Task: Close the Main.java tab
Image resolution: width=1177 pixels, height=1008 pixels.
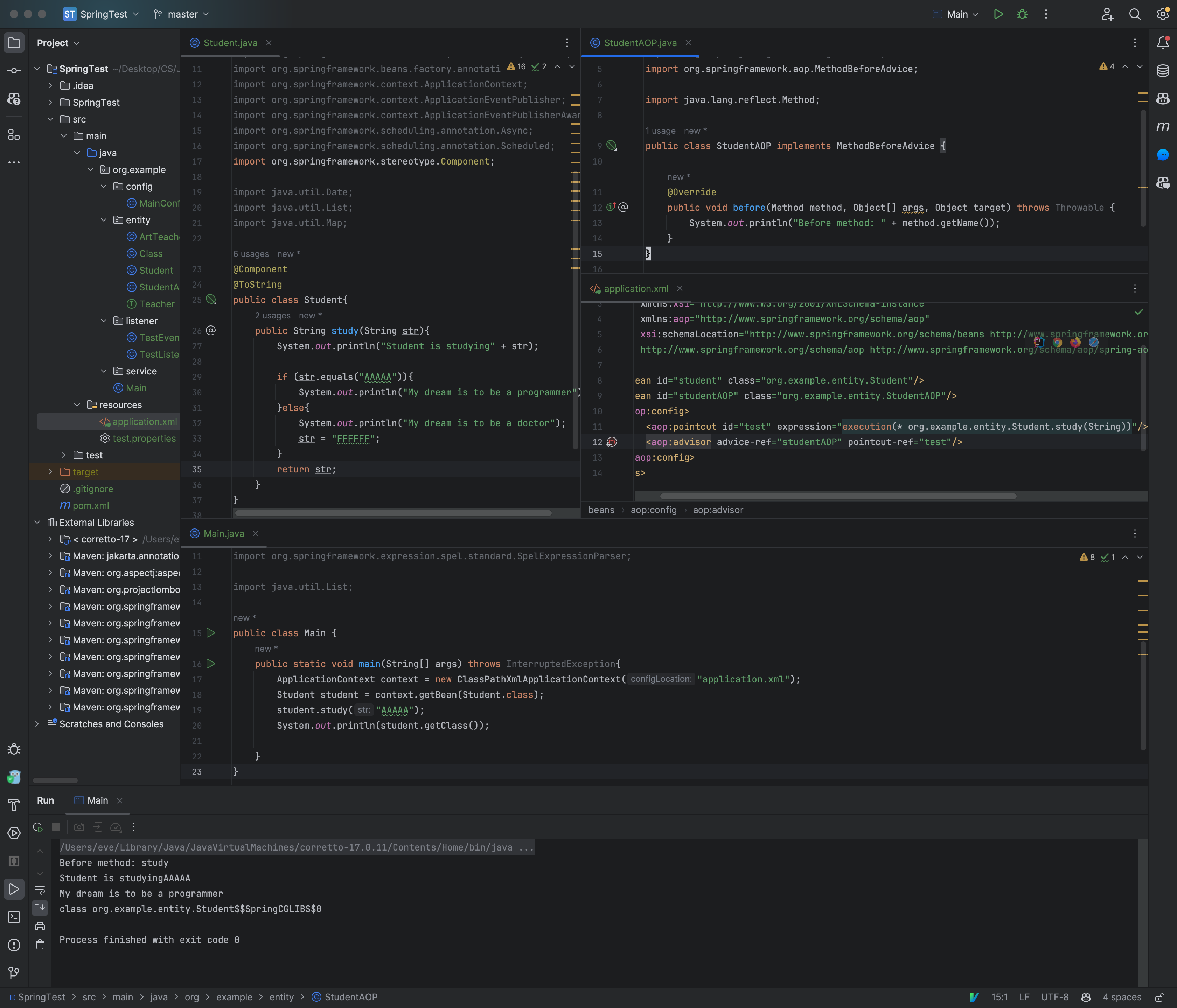Action: (x=256, y=534)
